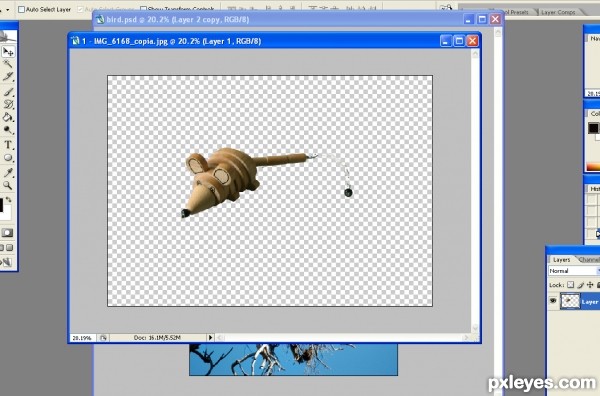
Task: Lock transparent pixels in the Layers panel
Action: tap(570, 285)
